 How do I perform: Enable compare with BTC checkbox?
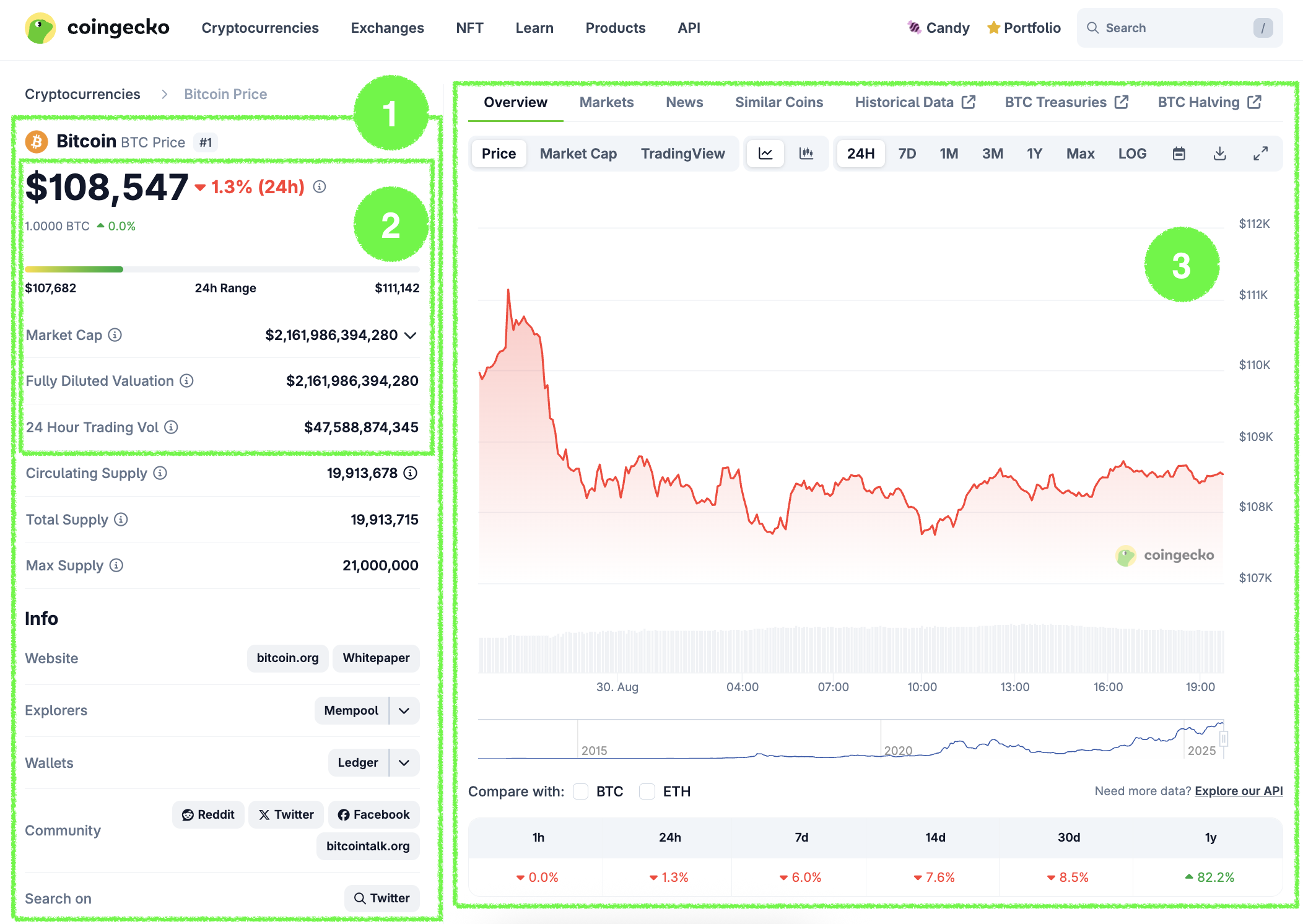(580, 791)
